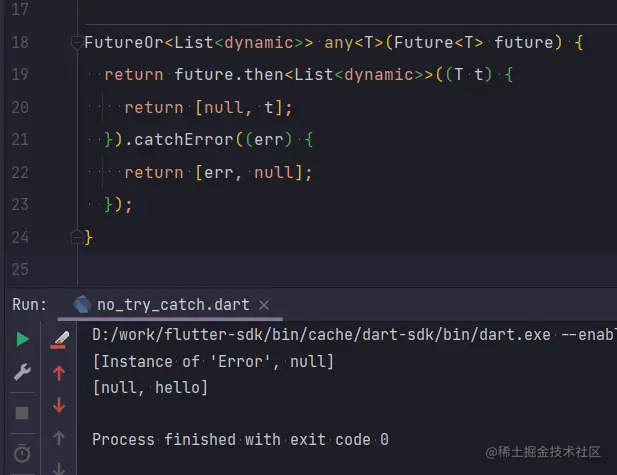This screenshot has height=475, width=617.
Task: Jump to previous error with red up arrow
Action: pos(60,373)
